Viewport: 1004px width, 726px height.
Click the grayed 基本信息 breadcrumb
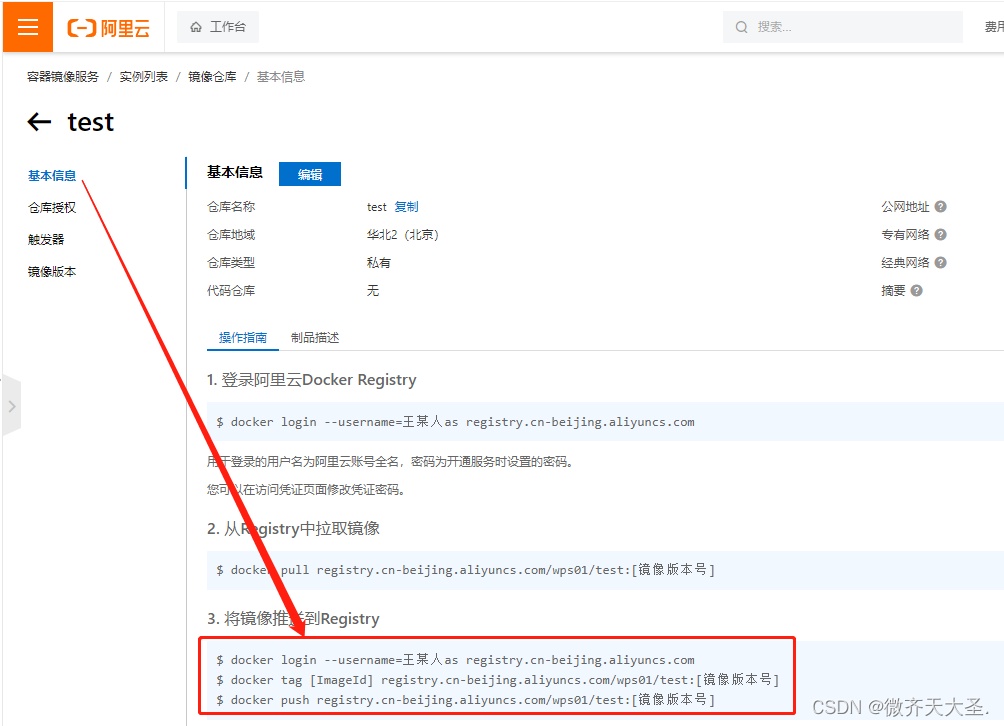(280, 77)
